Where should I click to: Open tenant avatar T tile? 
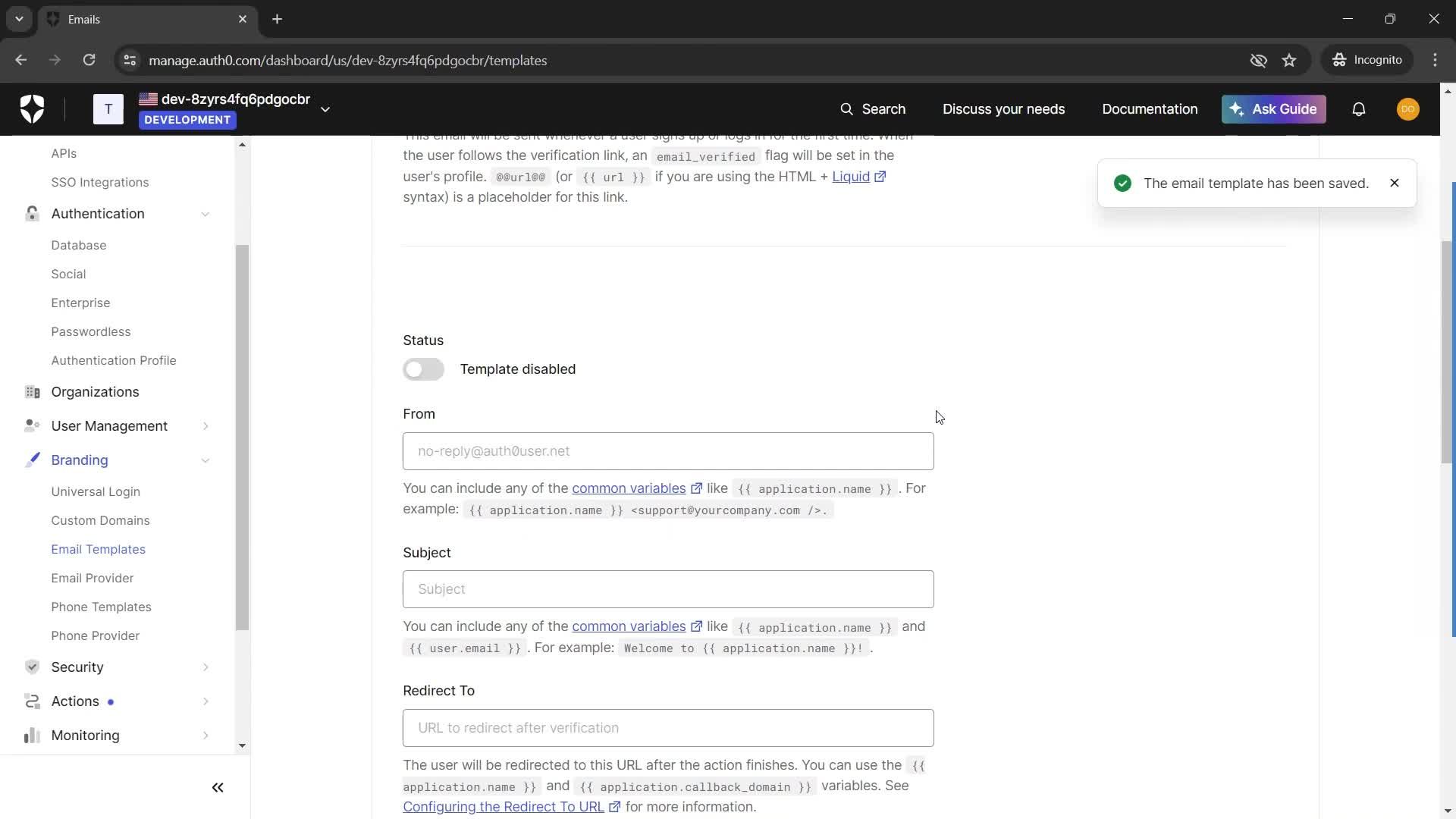click(108, 109)
